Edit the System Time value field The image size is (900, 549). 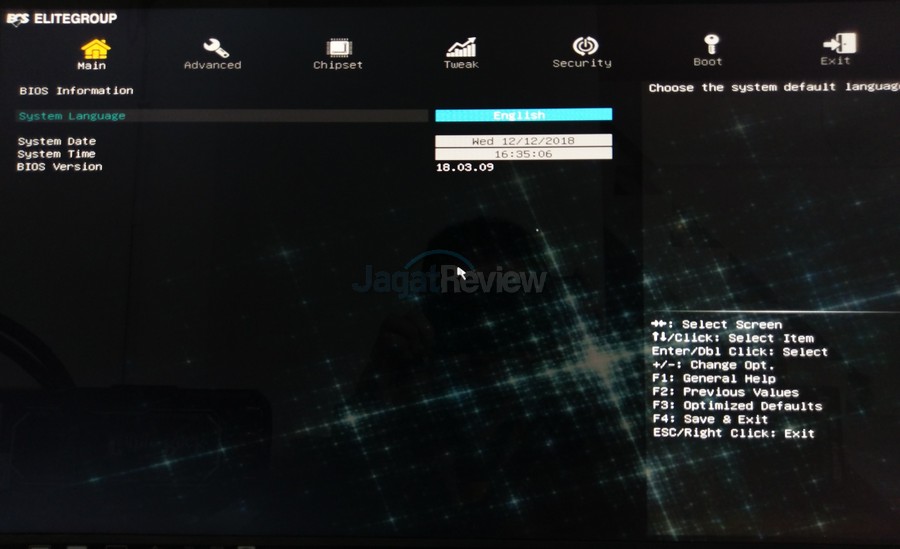[x=523, y=154]
